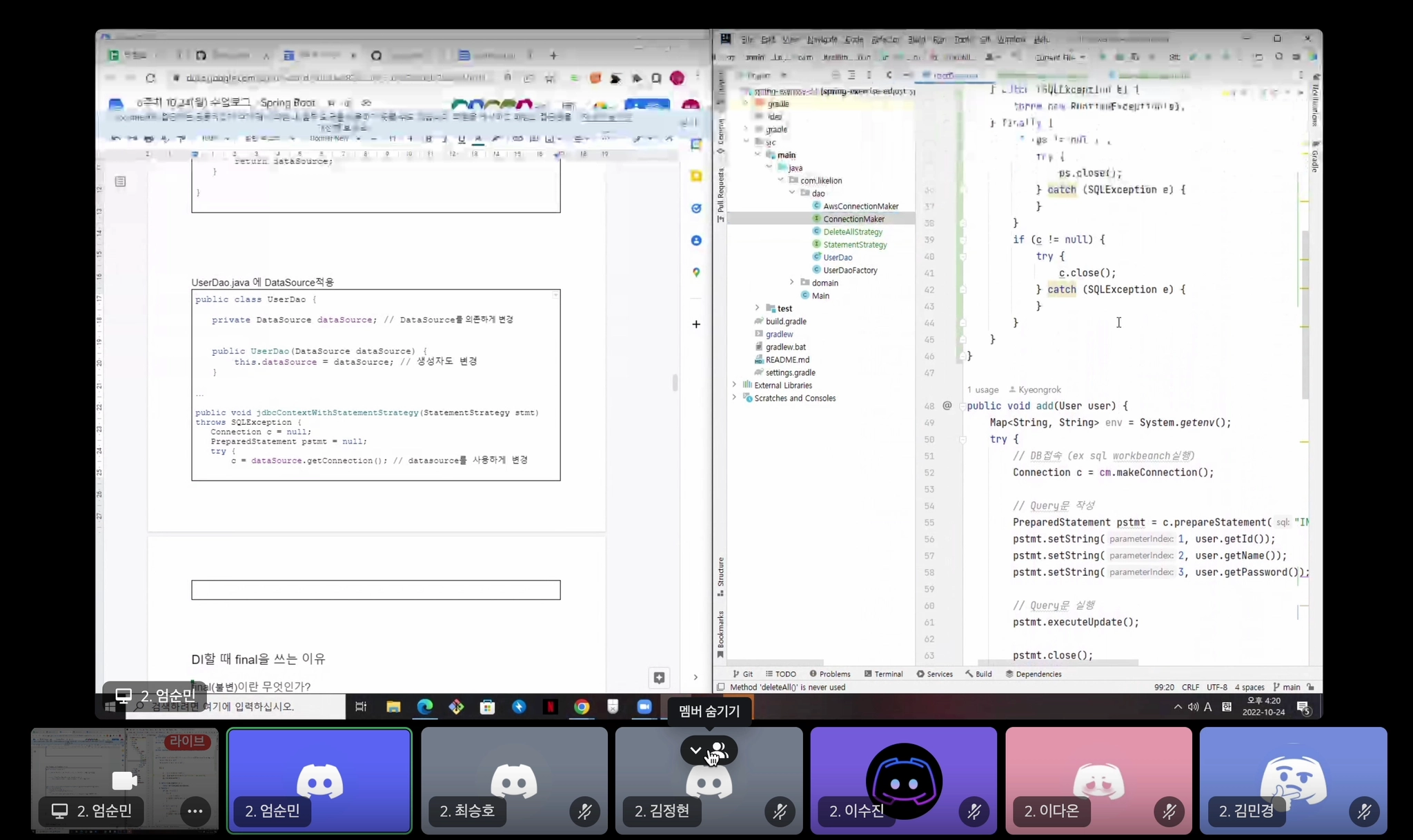
Task: Click the Google Docs add-ons plus icon
Action: click(696, 324)
